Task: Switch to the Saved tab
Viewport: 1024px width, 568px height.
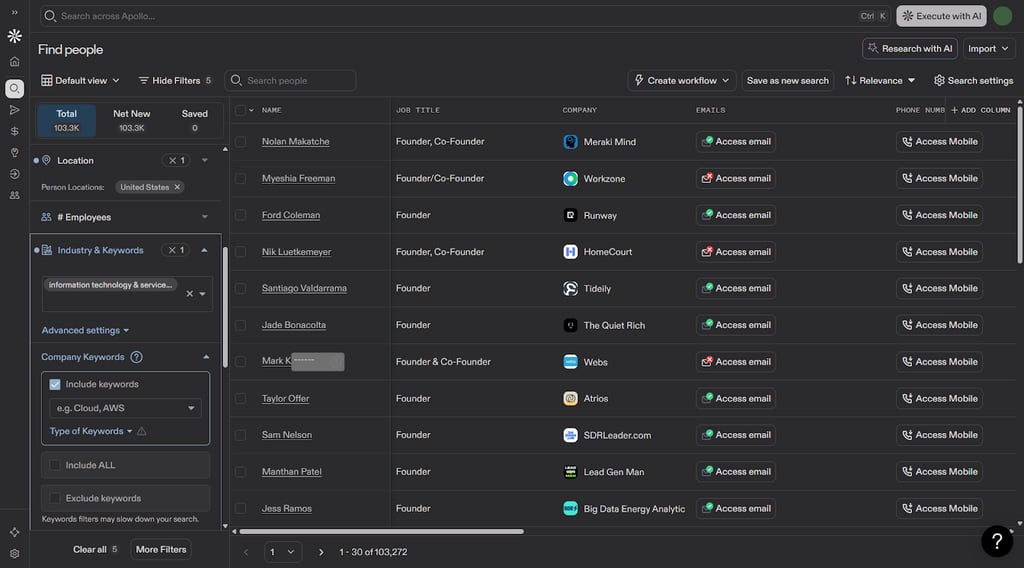Action: 195,120
